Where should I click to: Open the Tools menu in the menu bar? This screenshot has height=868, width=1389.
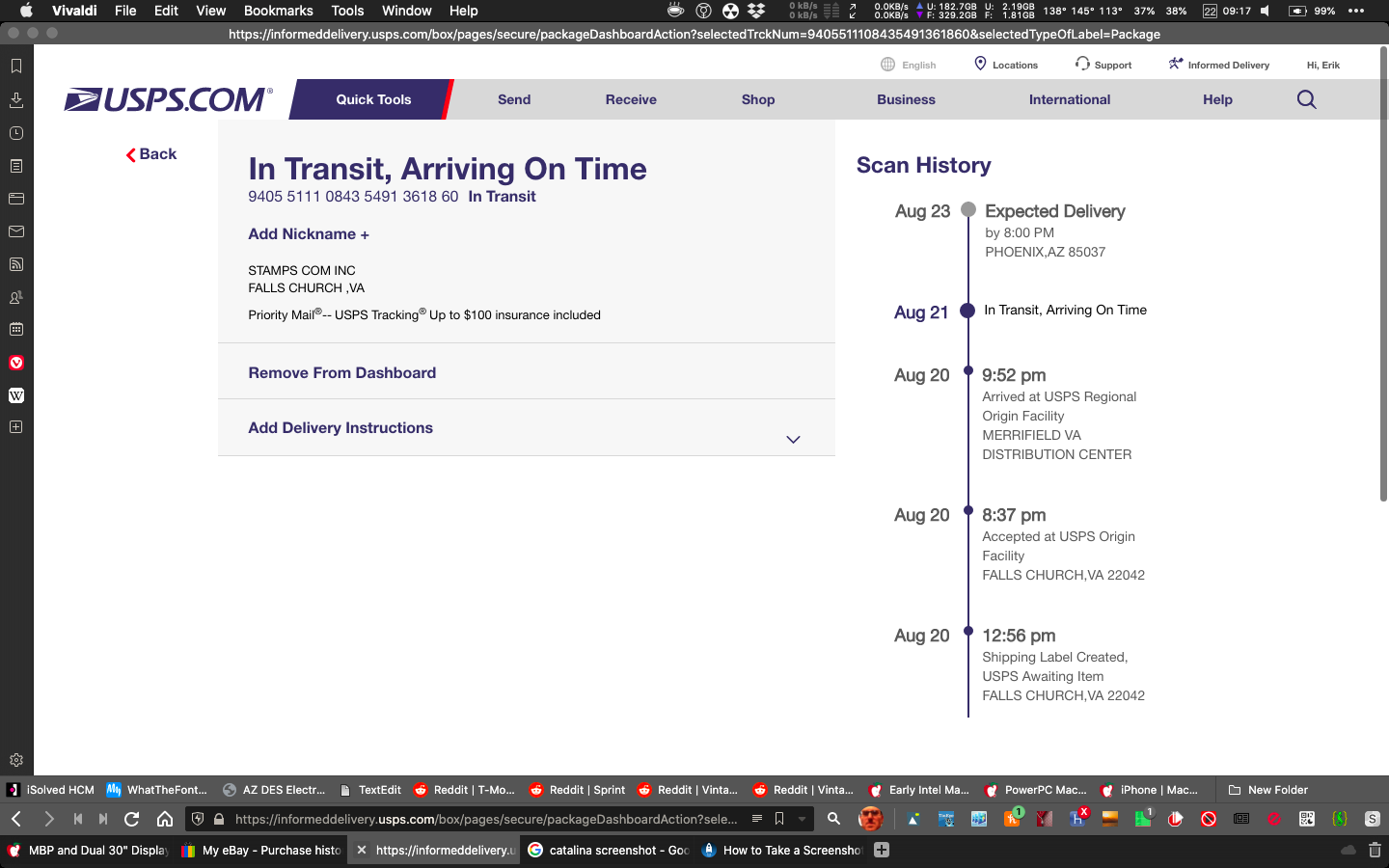347,11
